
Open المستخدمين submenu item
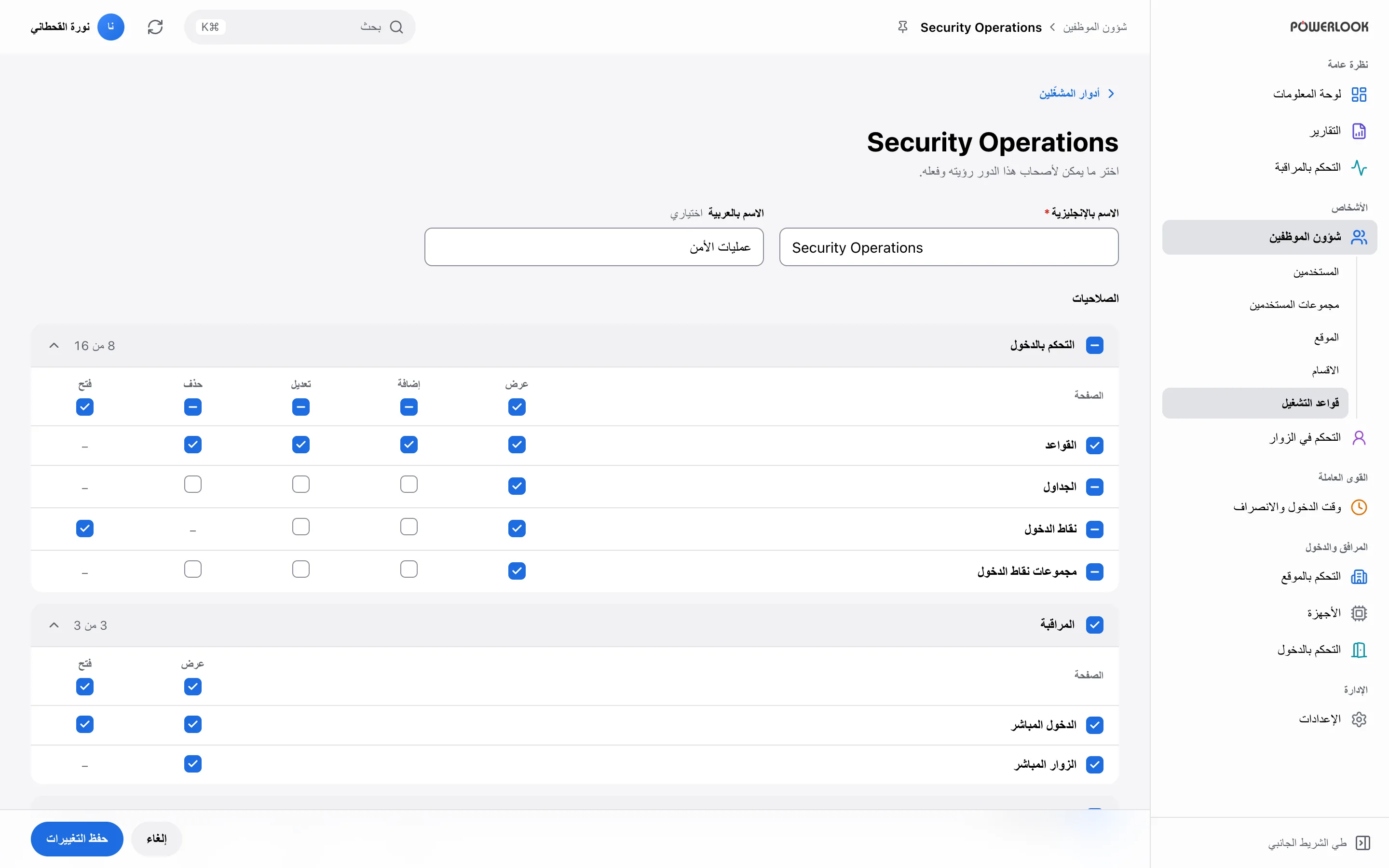[1316, 271]
